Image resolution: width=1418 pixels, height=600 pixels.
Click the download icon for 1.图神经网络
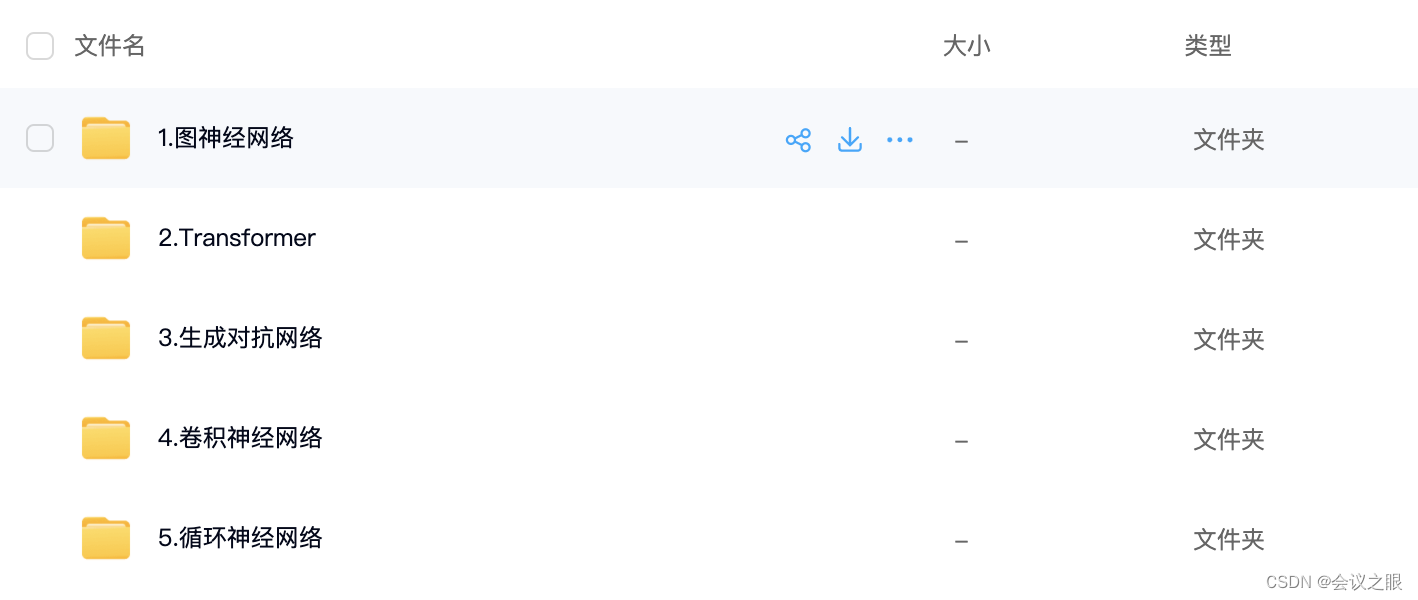[x=849, y=139]
